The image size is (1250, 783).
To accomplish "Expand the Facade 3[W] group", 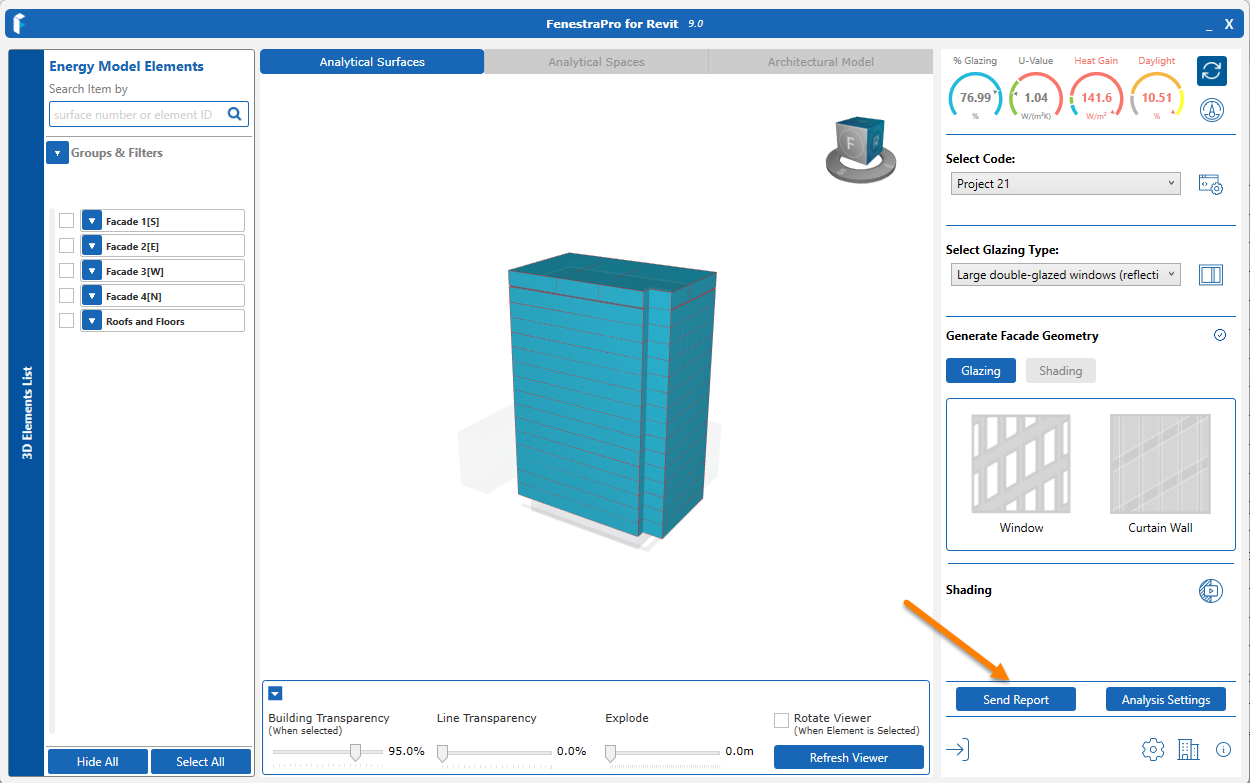I will [x=92, y=271].
